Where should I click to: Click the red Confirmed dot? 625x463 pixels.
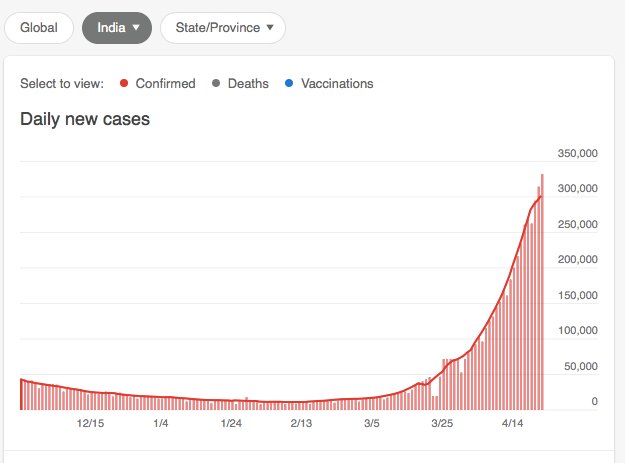[124, 84]
